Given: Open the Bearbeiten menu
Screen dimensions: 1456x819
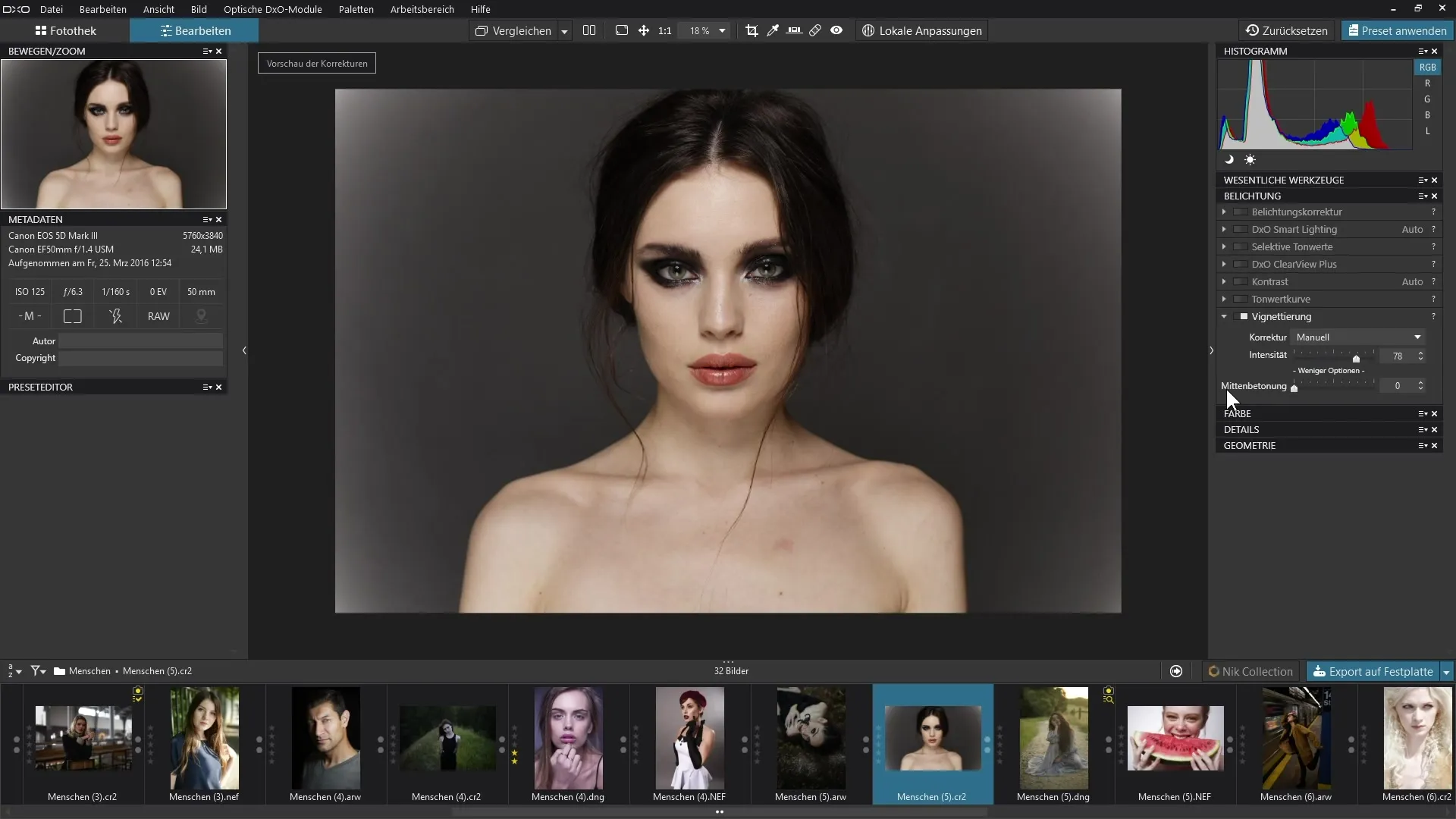Looking at the screenshot, I should [103, 9].
